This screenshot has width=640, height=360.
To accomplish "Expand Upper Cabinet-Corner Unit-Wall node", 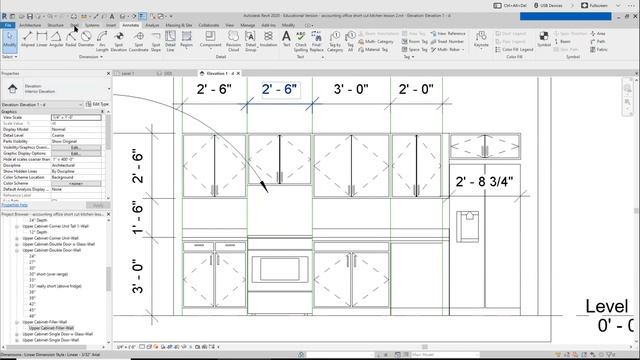I will click(17, 238).
